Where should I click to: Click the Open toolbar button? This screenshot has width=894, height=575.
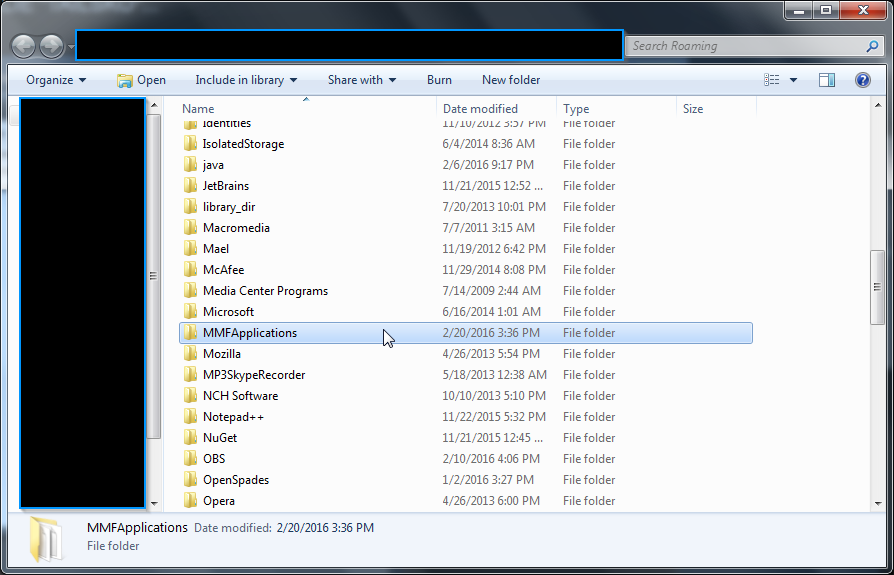pos(141,80)
